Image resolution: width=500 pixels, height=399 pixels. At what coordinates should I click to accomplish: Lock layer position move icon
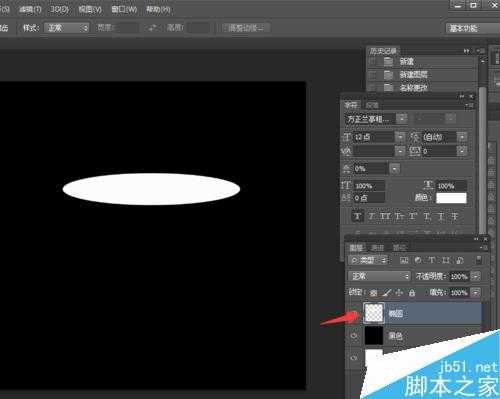point(399,293)
